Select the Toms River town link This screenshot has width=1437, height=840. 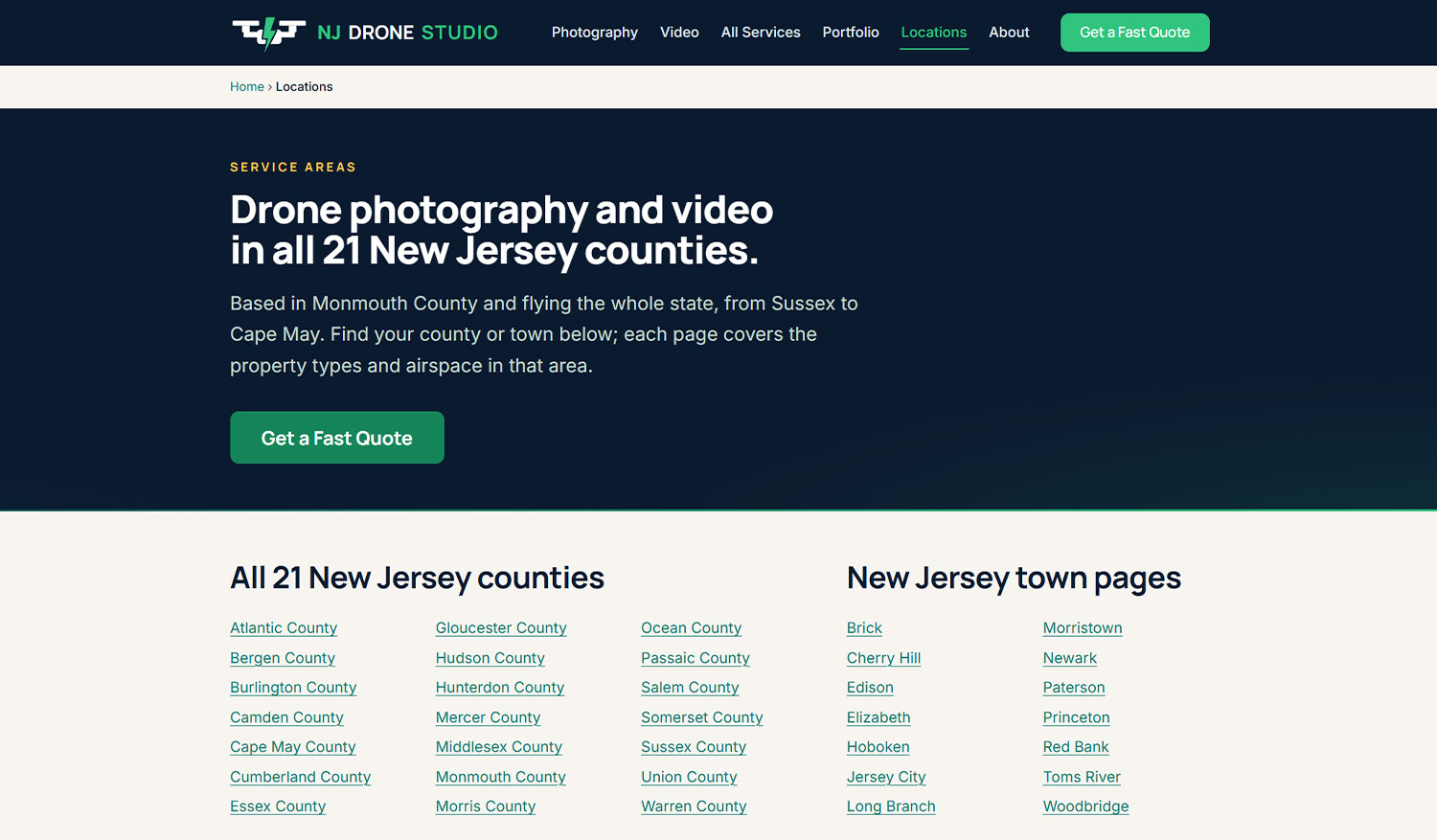coord(1082,777)
